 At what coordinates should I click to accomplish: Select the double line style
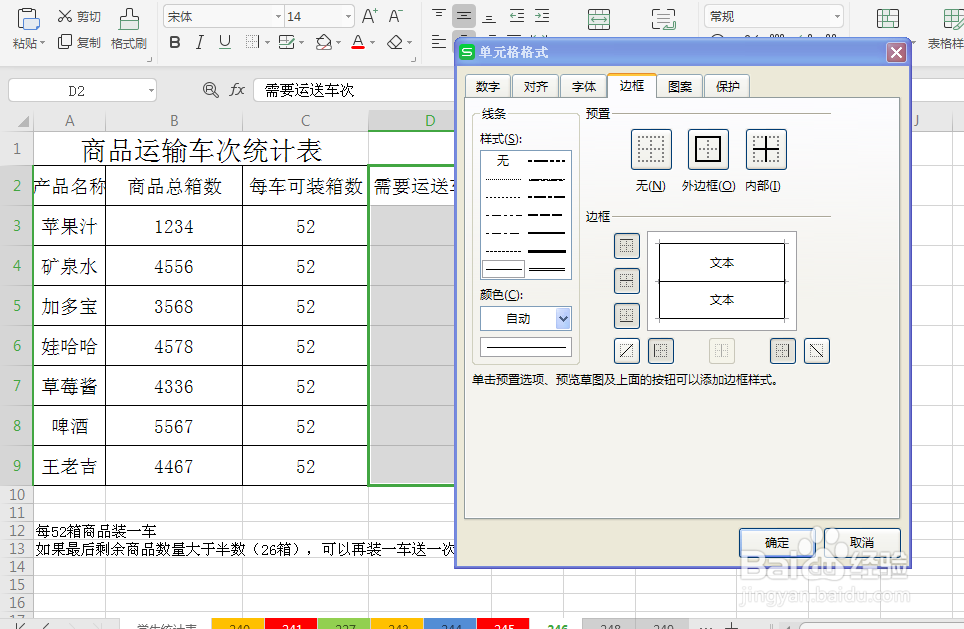[547, 269]
